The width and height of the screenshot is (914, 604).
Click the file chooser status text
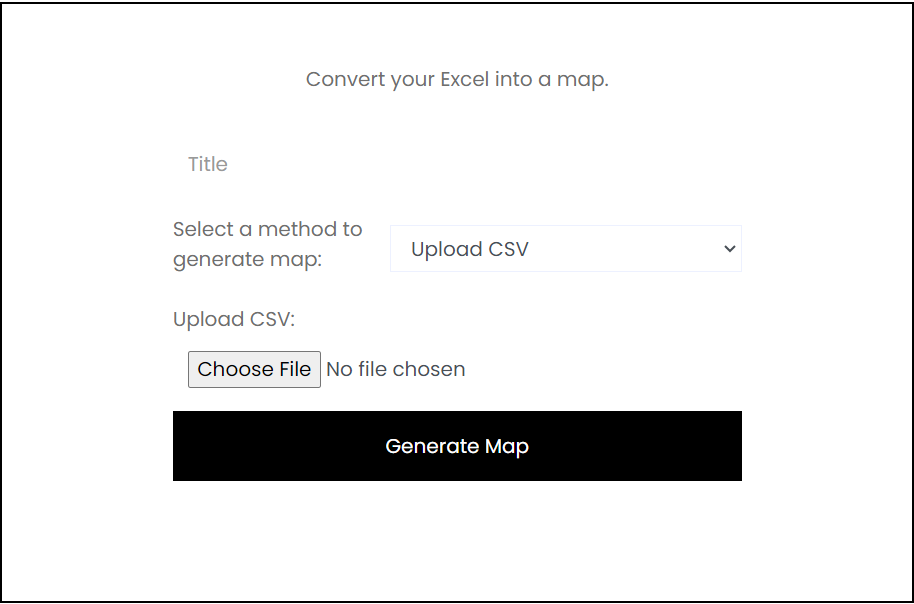point(396,369)
